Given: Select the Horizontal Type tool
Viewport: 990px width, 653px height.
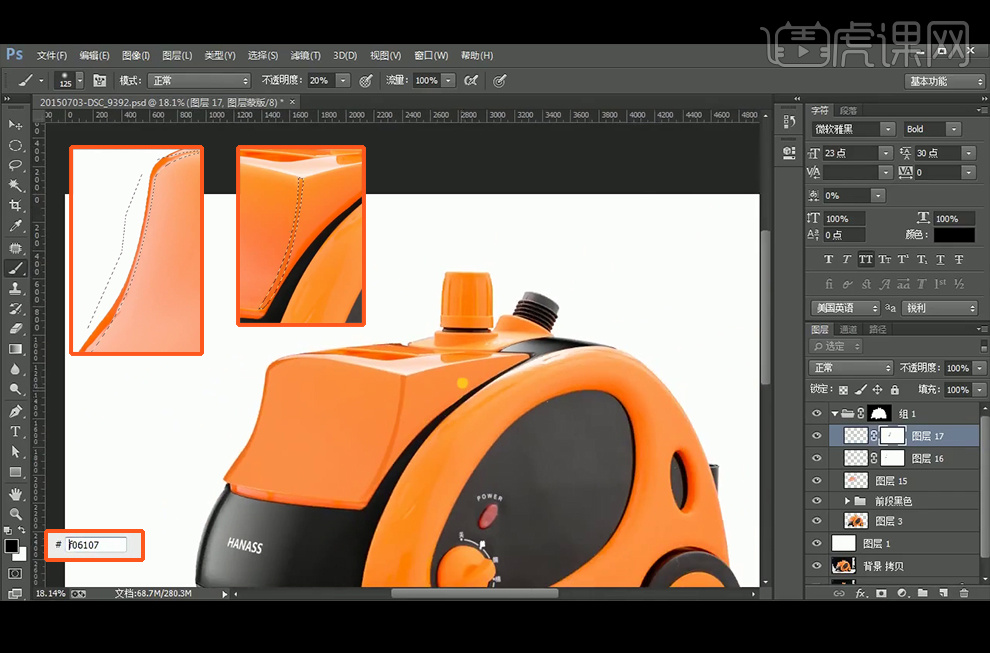Looking at the screenshot, I should 15,431.
